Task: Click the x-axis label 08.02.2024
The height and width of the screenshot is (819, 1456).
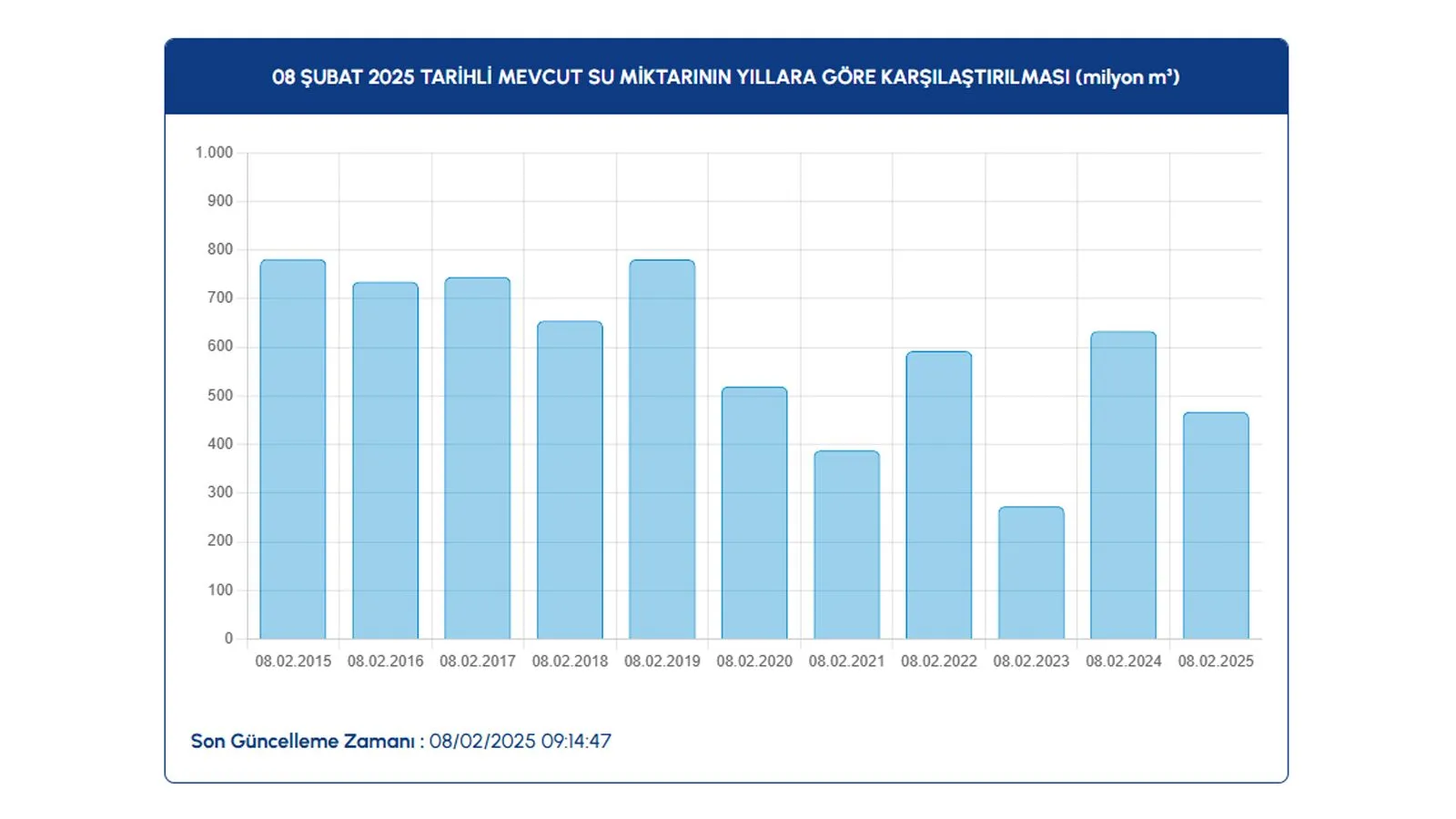Action: pyautogui.click(x=1124, y=662)
